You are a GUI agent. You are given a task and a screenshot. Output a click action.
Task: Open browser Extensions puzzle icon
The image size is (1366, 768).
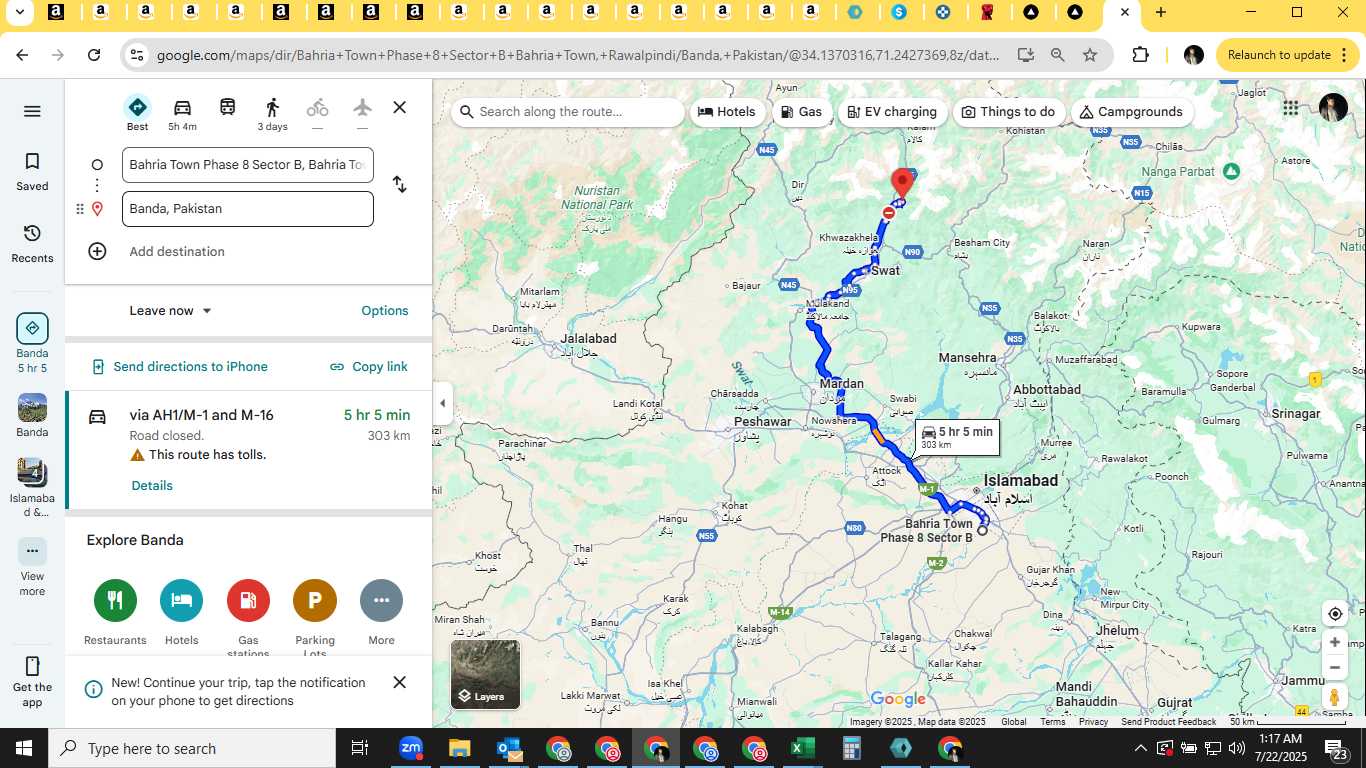coord(1140,55)
